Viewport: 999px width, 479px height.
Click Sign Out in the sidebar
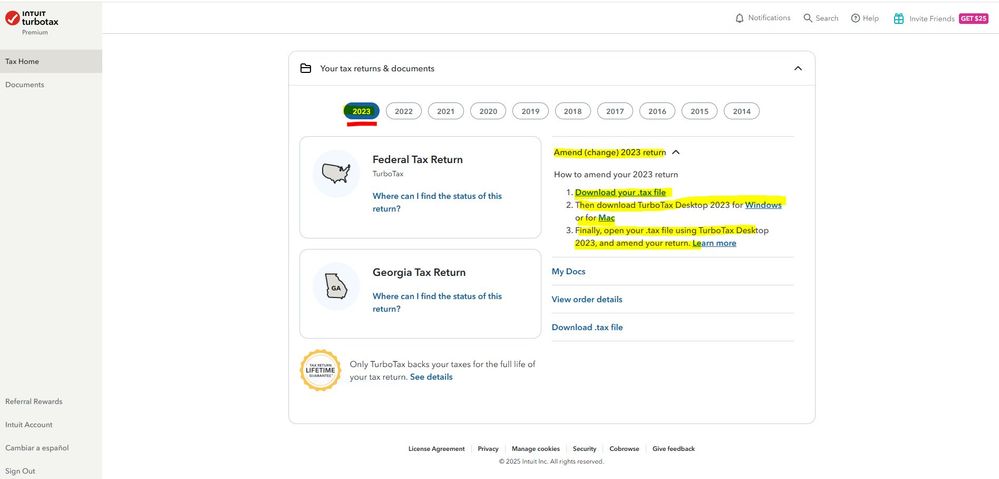pos(19,471)
